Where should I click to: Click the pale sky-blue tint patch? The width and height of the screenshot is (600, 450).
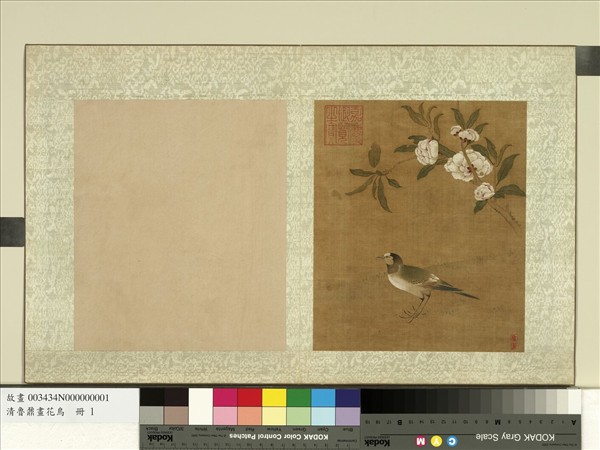(323, 416)
